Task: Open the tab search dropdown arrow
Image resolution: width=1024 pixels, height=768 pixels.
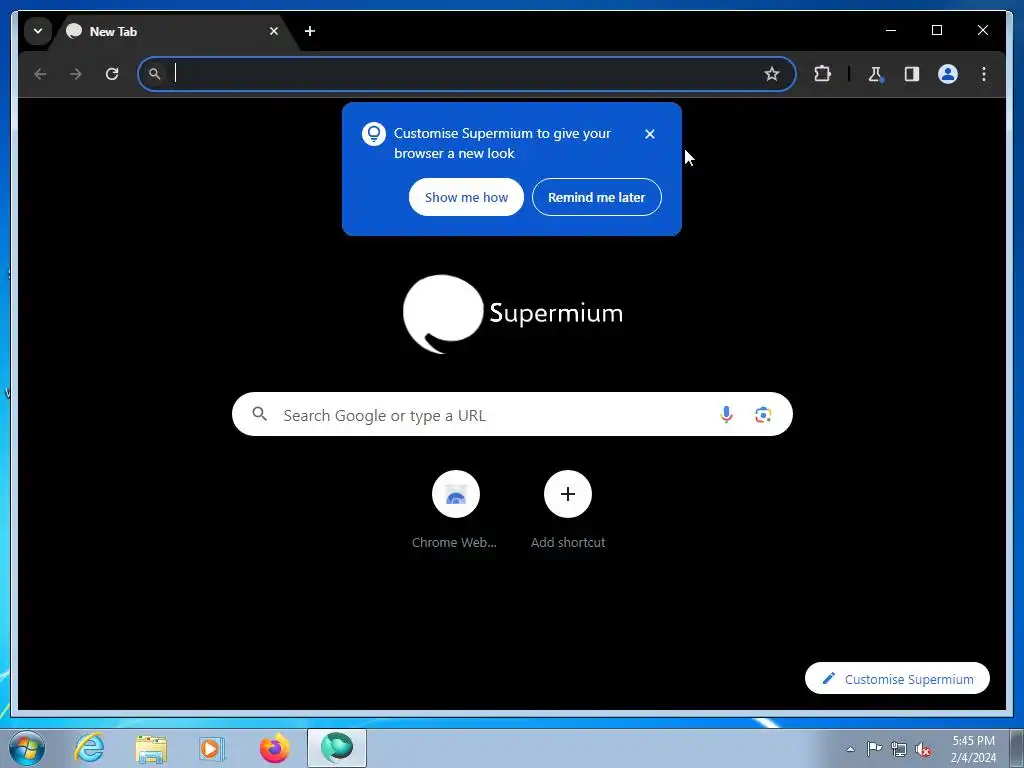Action: pyautogui.click(x=38, y=31)
